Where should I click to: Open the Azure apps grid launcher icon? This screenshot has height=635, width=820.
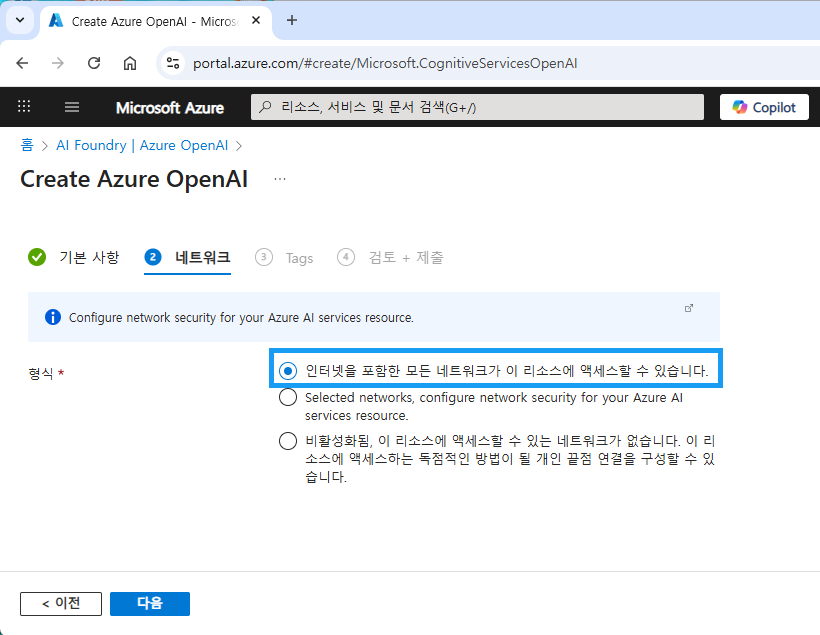click(x=24, y=107)
